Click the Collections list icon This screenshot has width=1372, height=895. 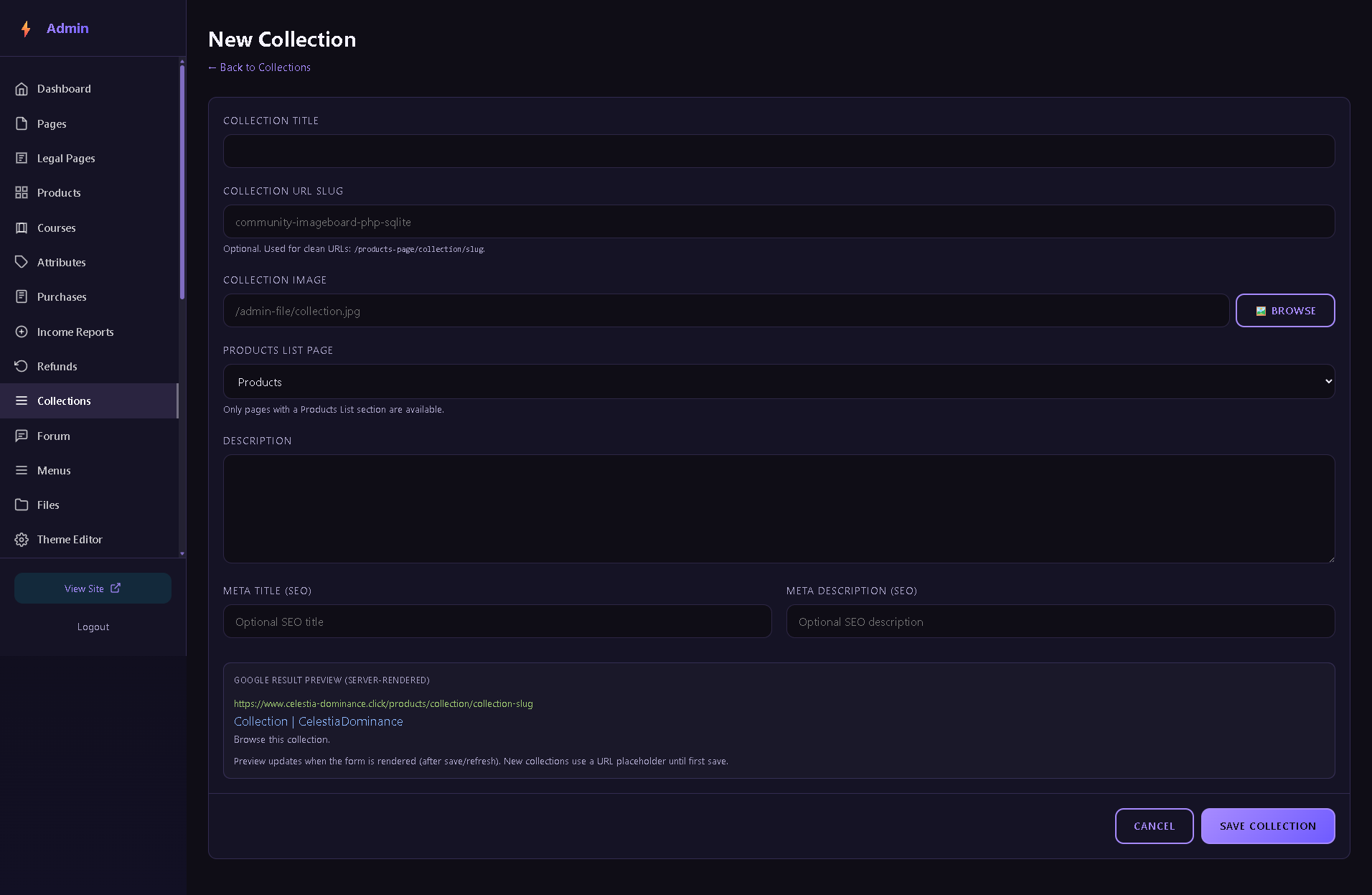pos(22,400)
